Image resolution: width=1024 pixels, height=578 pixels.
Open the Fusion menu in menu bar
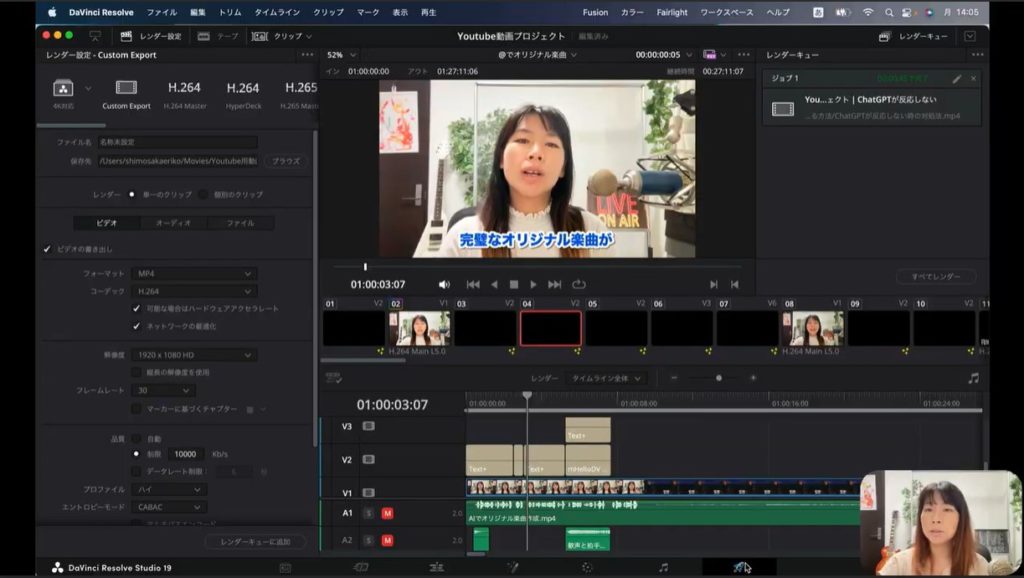click(x=595, y=12)
